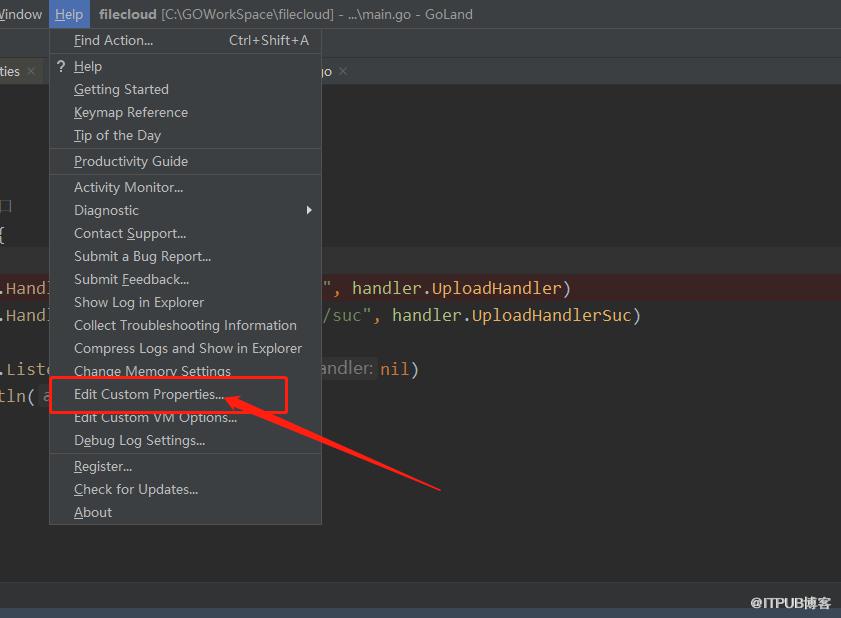841x618 pixels.
Task: Select the Diagnostic menu entry
Action: [186, 210]
